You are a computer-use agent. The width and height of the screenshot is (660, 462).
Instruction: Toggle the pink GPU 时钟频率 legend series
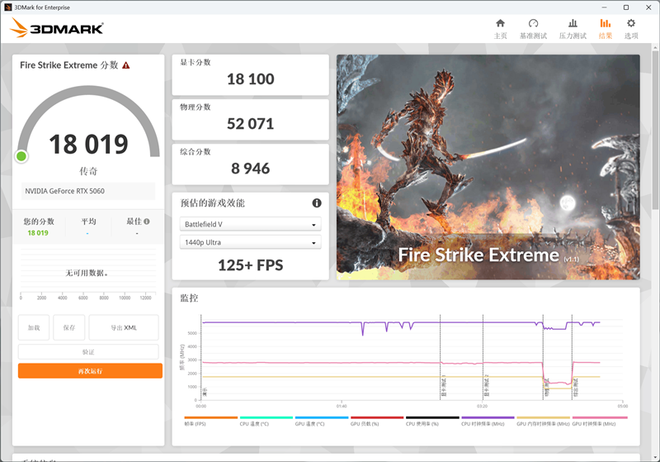(x=600, y=421)
